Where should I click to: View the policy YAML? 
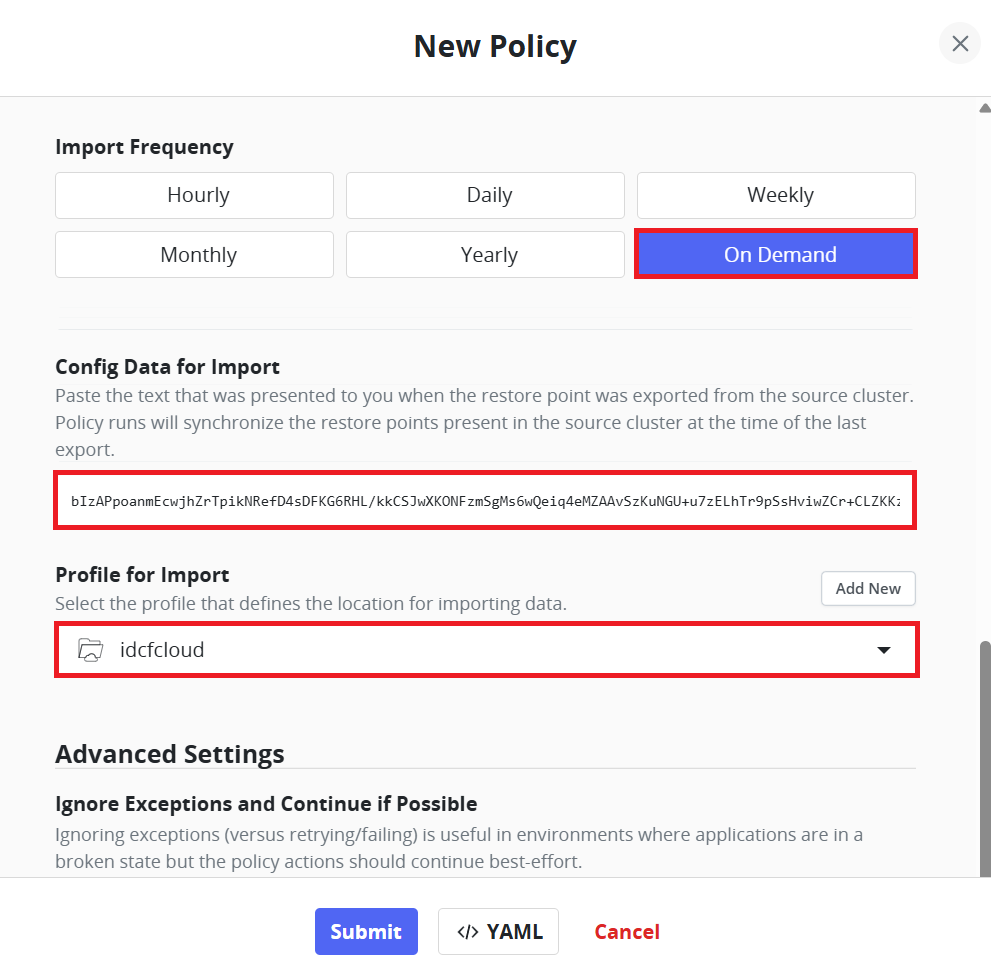[x=498, y=931]
